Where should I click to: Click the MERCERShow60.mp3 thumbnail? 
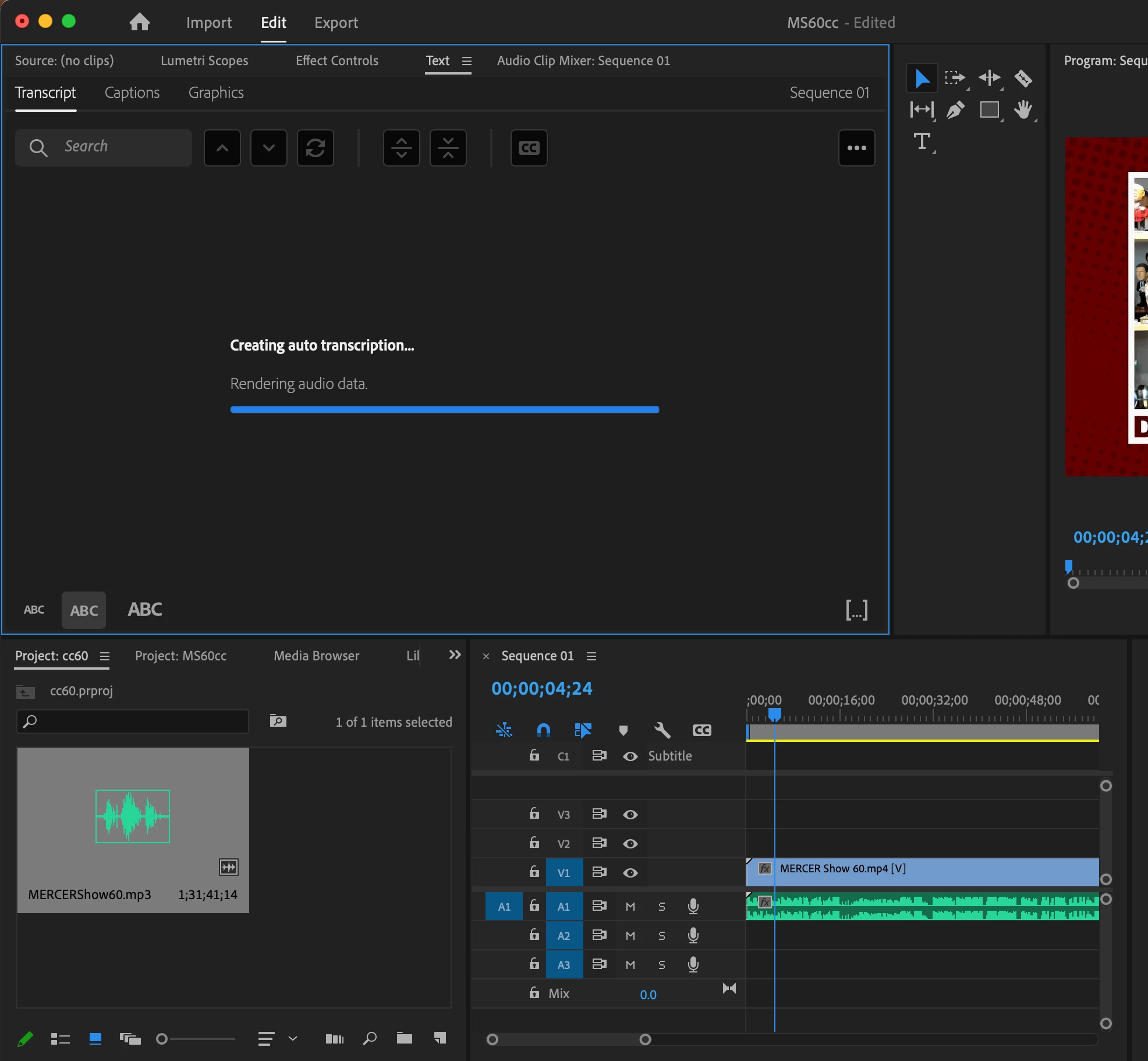point(133,816)
